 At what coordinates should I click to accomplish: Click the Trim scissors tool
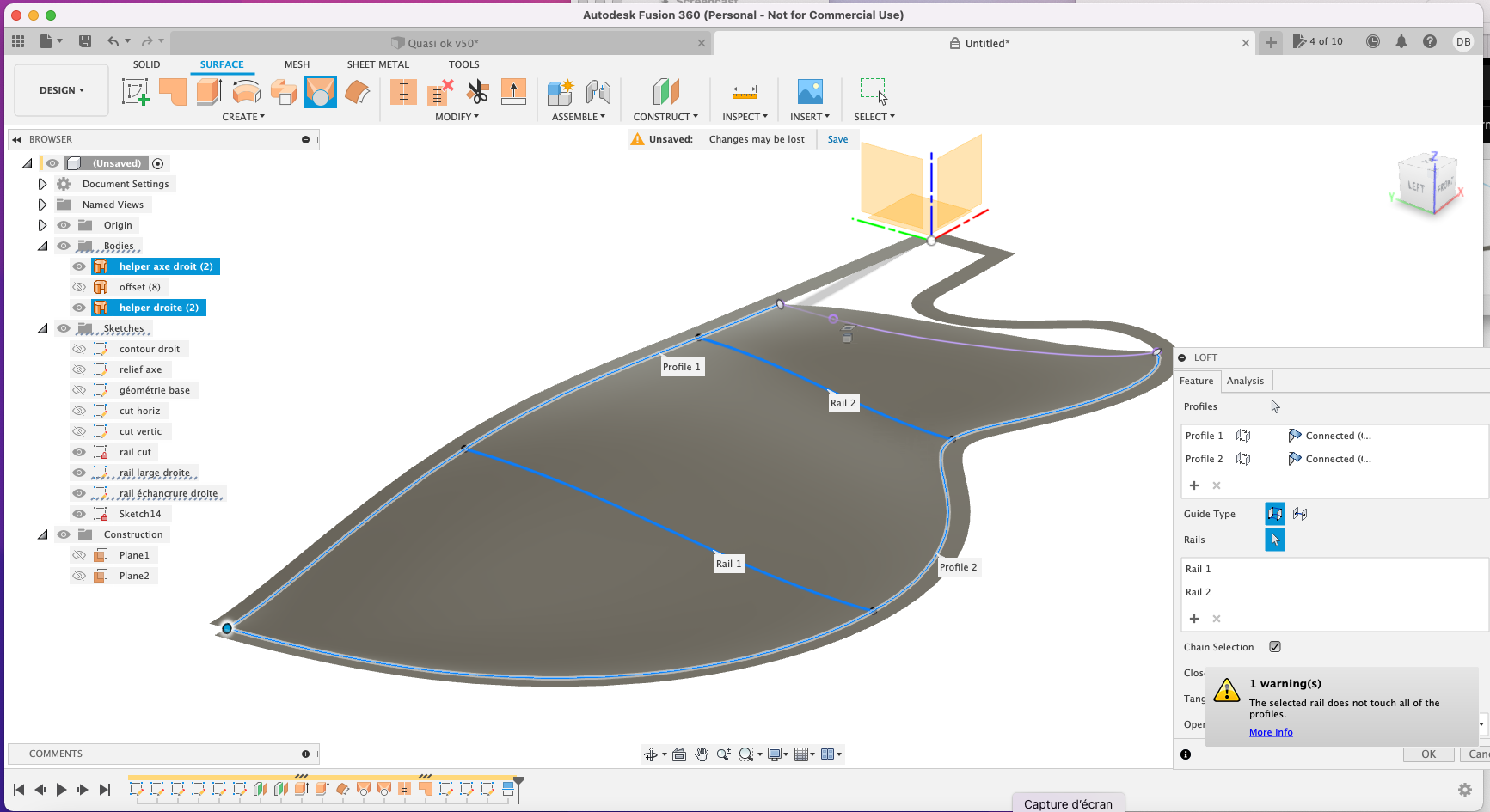point(477,91)
